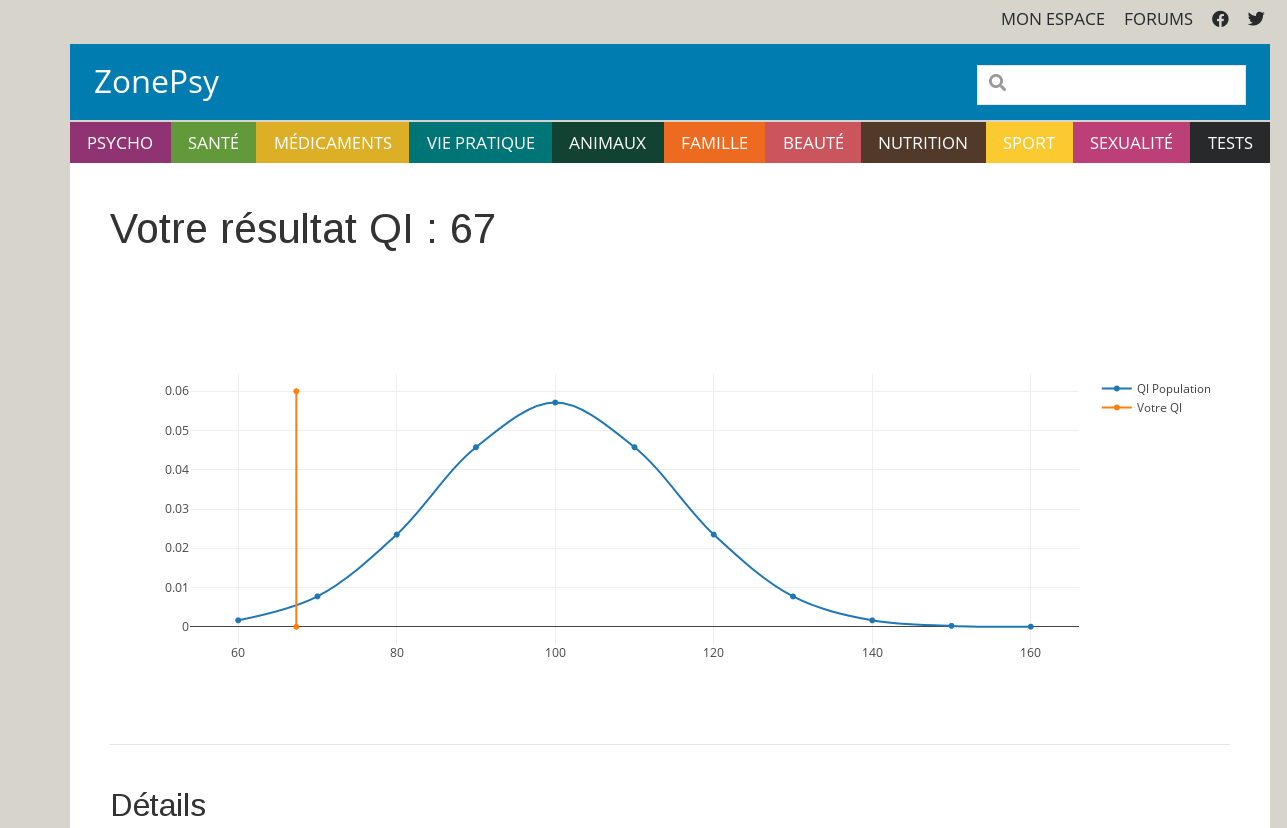Toggle the QI Population legend entry

click(x=1172, y=389)
